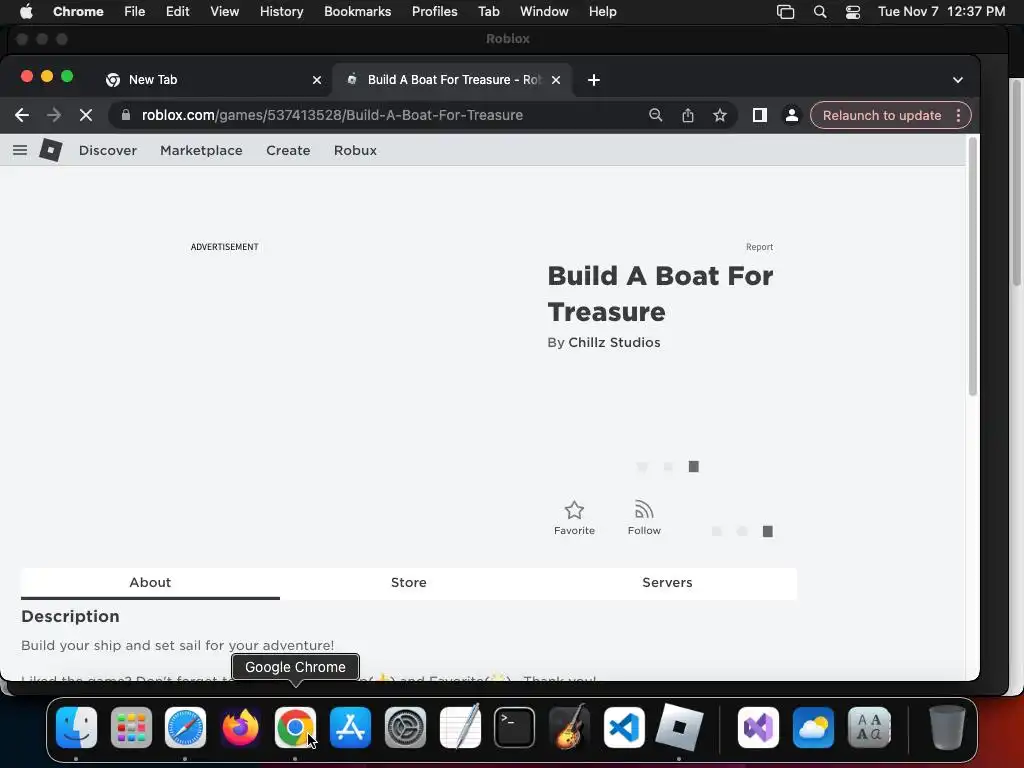Close the Build A Boat For Treasure tab
1024x768 pixels.
[556, 80]
